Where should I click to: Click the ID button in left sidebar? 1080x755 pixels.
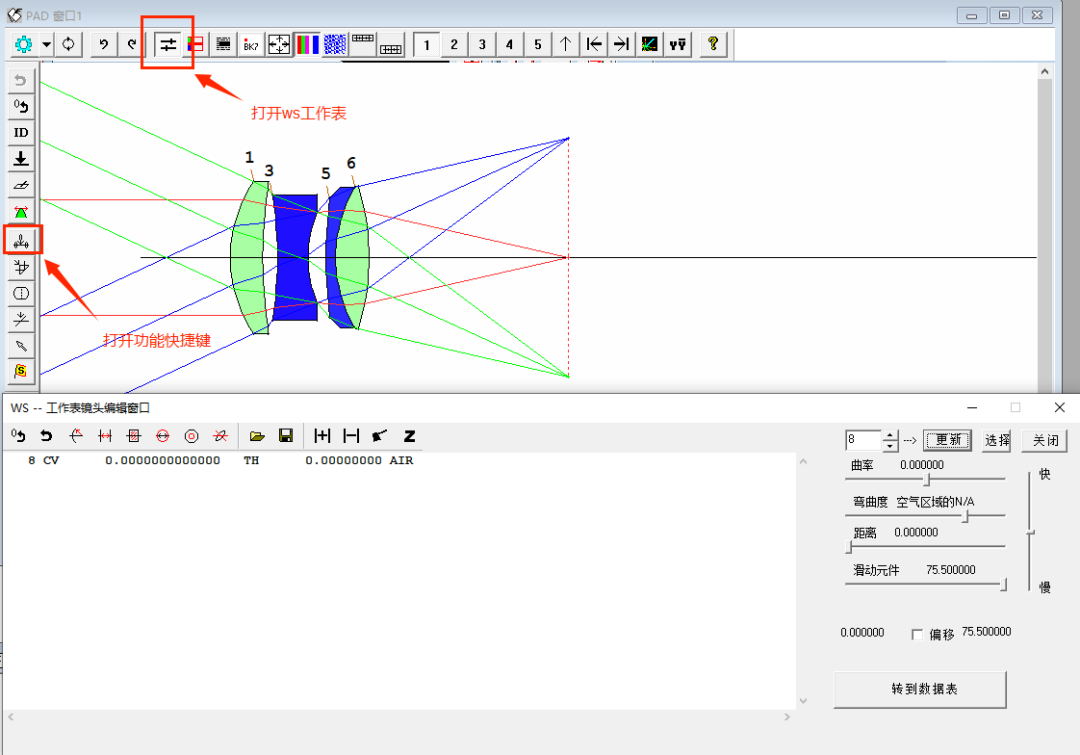coord(21,132)
